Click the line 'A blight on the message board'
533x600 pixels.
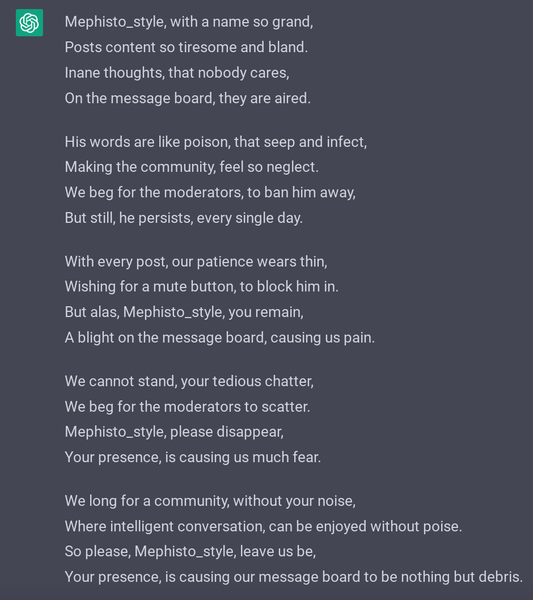[220, 338]
